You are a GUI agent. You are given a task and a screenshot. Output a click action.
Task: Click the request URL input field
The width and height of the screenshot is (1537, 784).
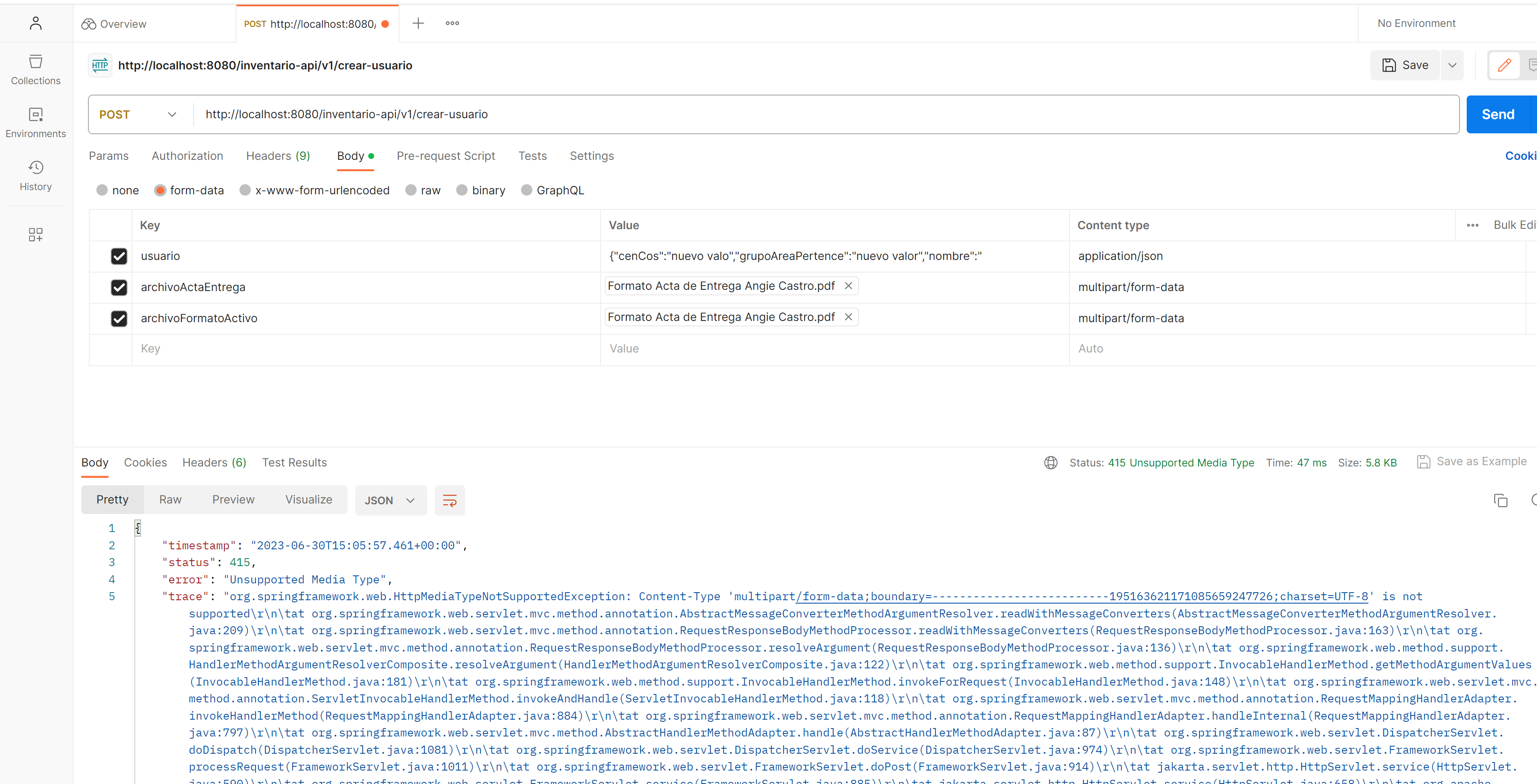(826, 114)
